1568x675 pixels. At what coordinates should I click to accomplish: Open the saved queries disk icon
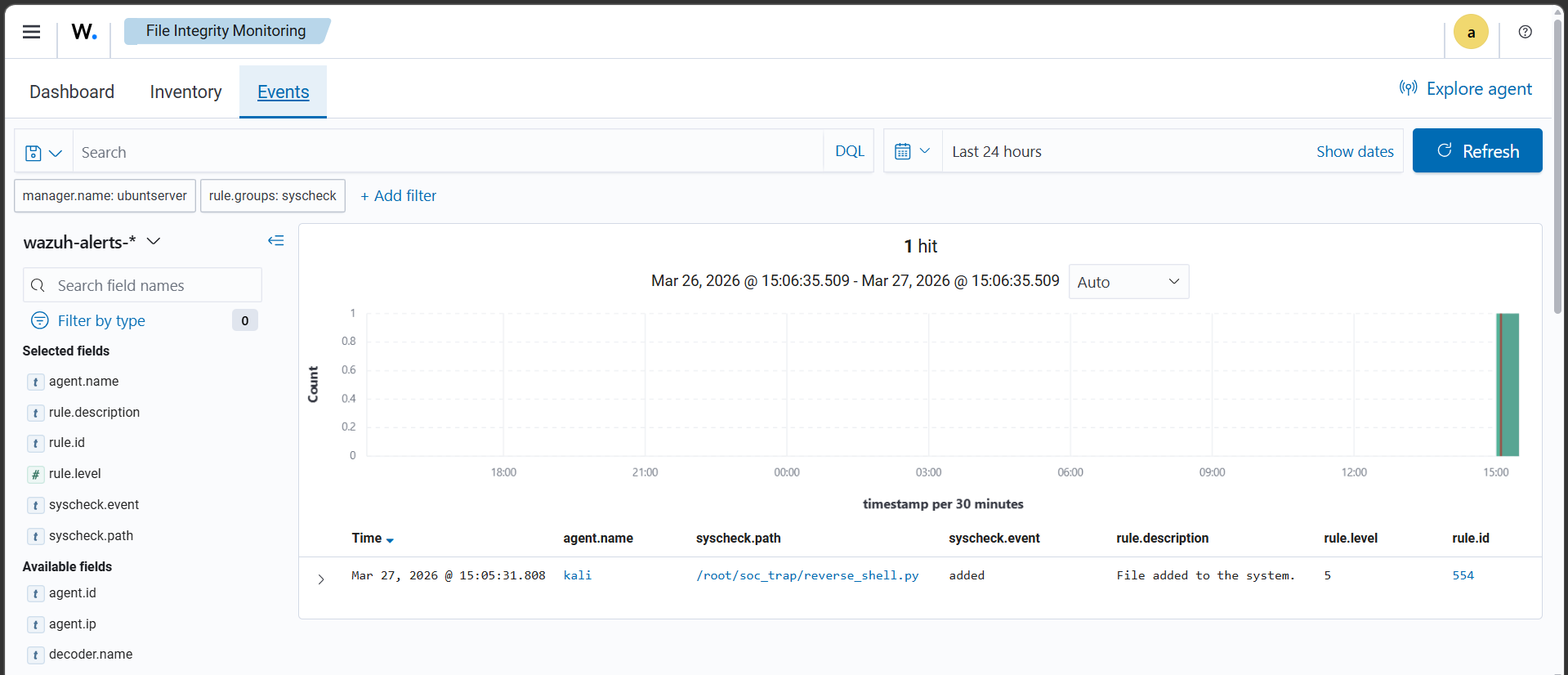43,153
